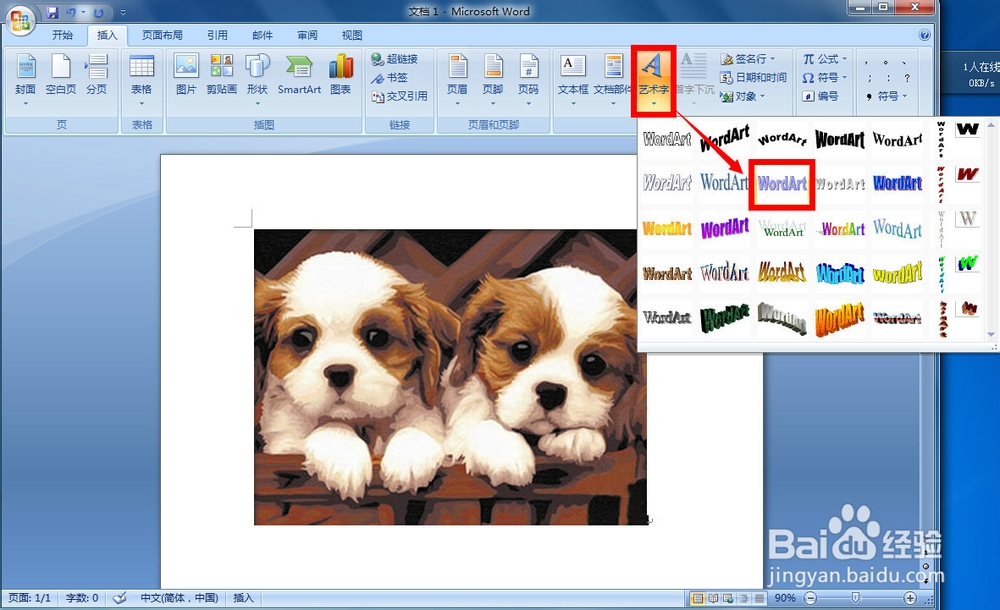The width and height of the screenshot is (1000, 610).
Task: Choose the plain outline WordArt style in the first row
Action: [x=667, y=138]
